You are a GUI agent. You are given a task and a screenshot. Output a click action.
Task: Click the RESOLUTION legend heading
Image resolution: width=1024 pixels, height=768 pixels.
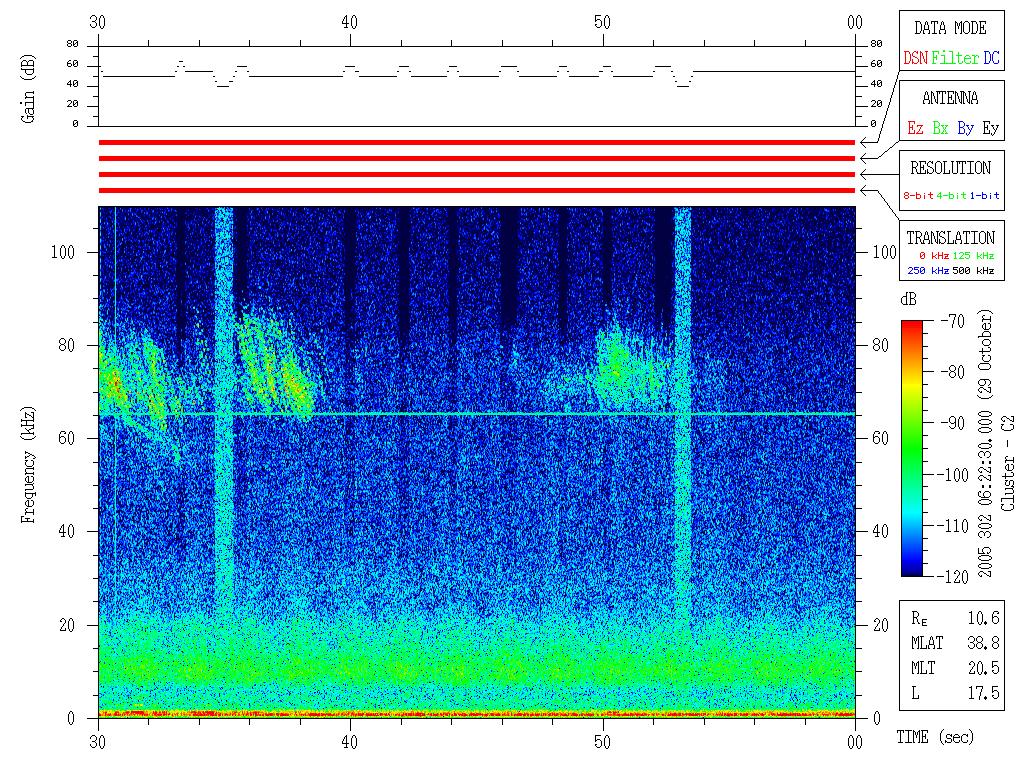click(951, 168)
